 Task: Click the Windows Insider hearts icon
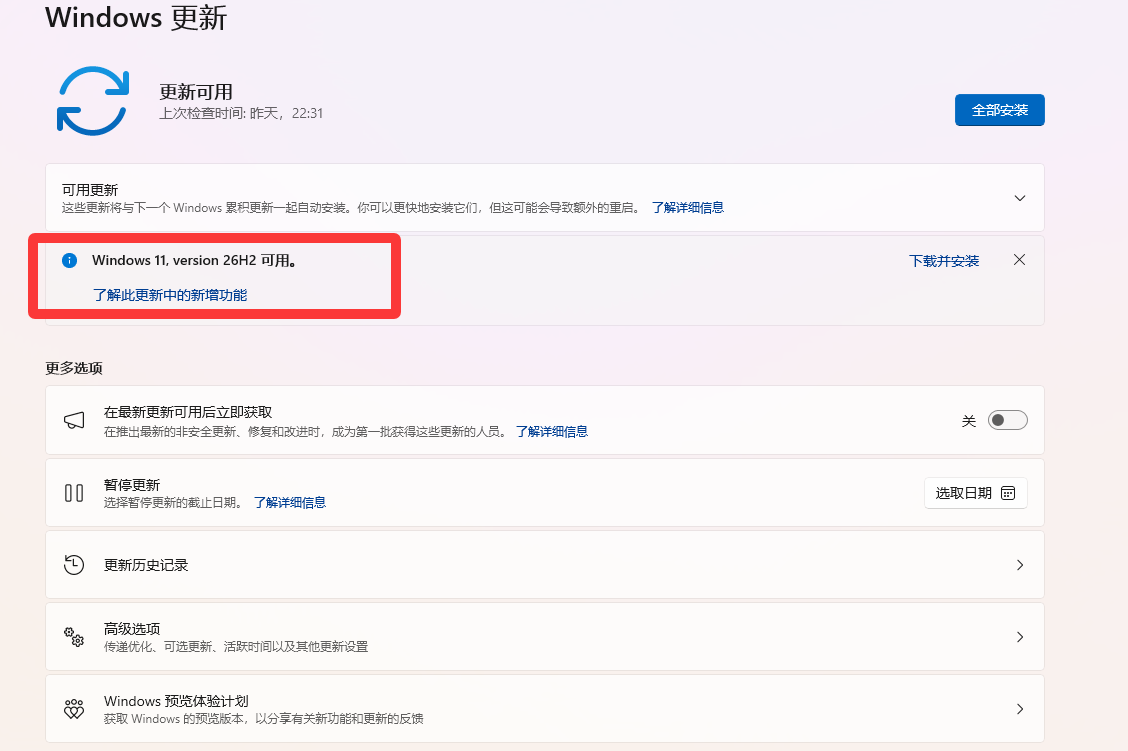pyautogui.click(x=74, y=709)
